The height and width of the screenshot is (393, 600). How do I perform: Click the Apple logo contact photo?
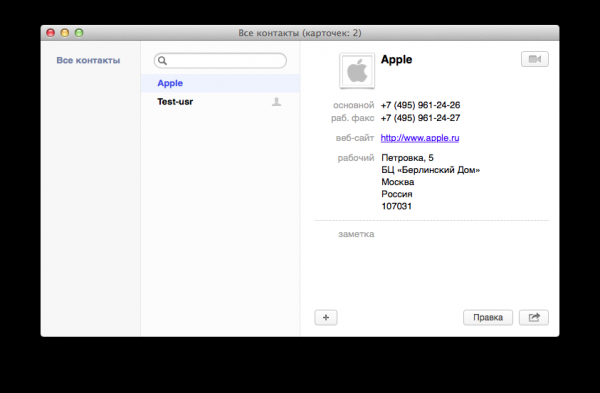[357, 71]
